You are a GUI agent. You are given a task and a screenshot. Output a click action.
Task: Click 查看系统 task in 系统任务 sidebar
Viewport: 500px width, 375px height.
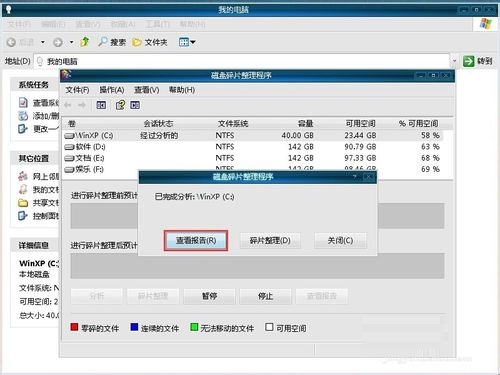[x=39, y=103]
